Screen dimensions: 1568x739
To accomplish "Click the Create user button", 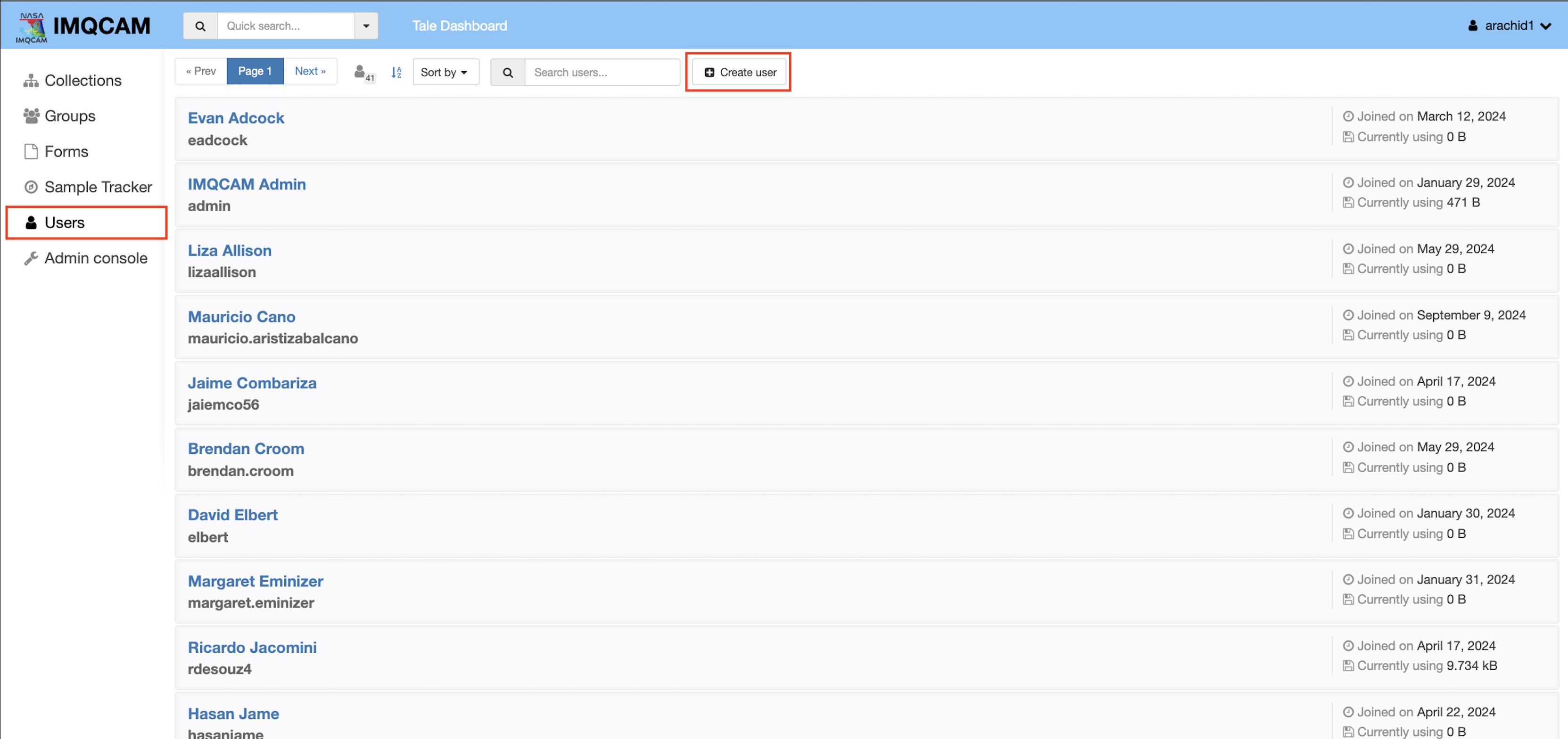I will tap(740, 73).
